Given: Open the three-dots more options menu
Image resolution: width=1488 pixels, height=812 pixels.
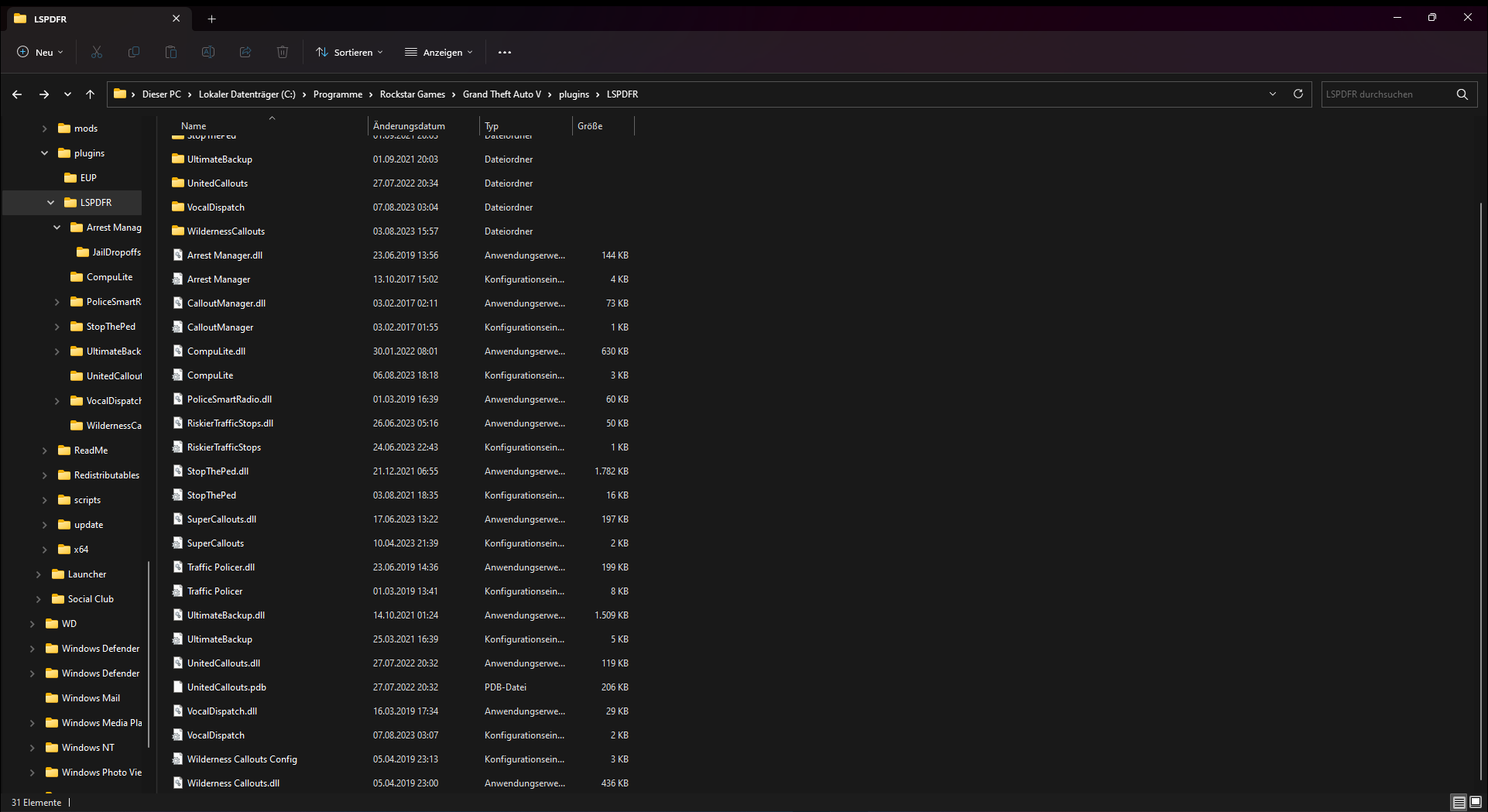Looking at the screenshot, I should click(x=505, y=52).
